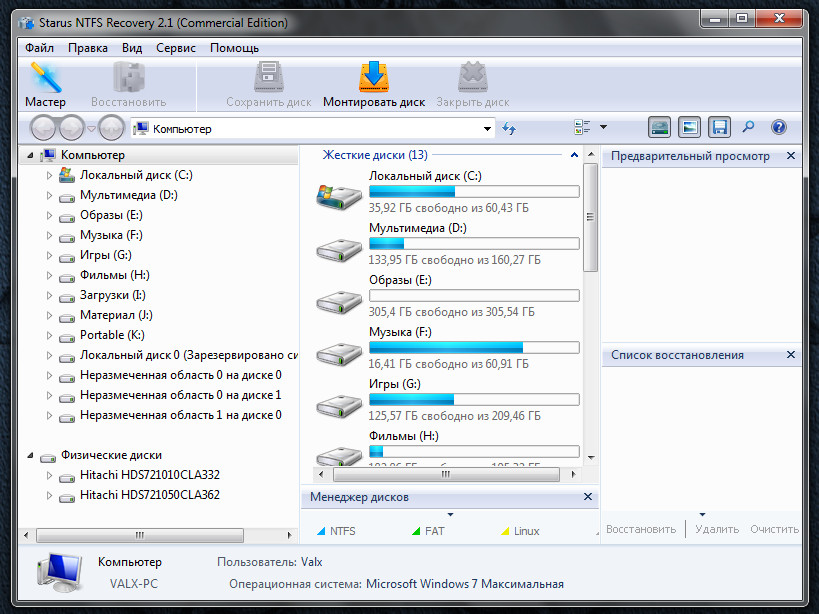Open help with the question mark icon

778,127
